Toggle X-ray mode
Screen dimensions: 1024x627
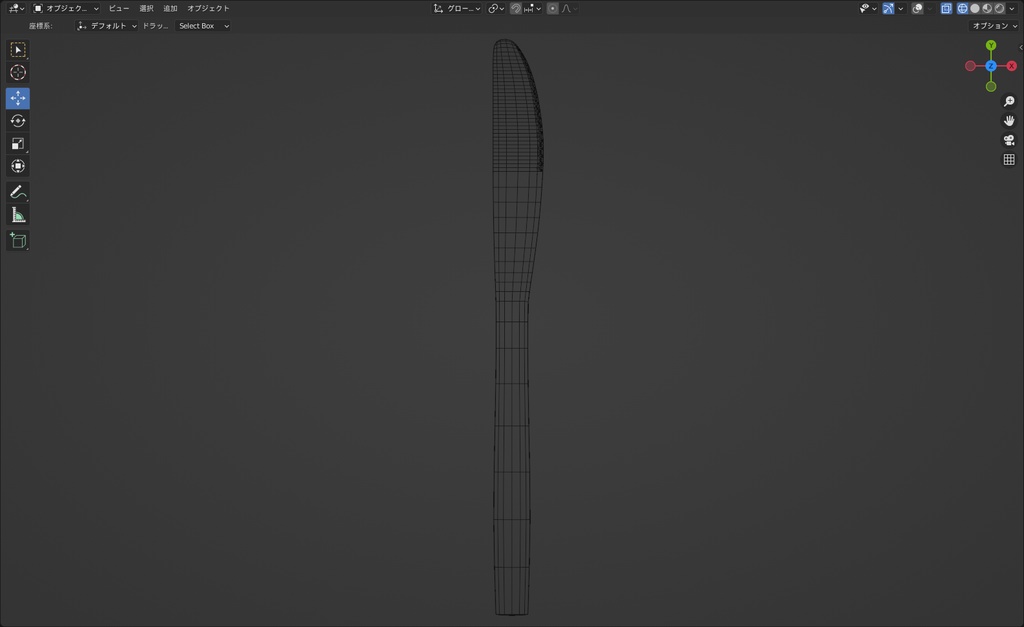[946, 8]
